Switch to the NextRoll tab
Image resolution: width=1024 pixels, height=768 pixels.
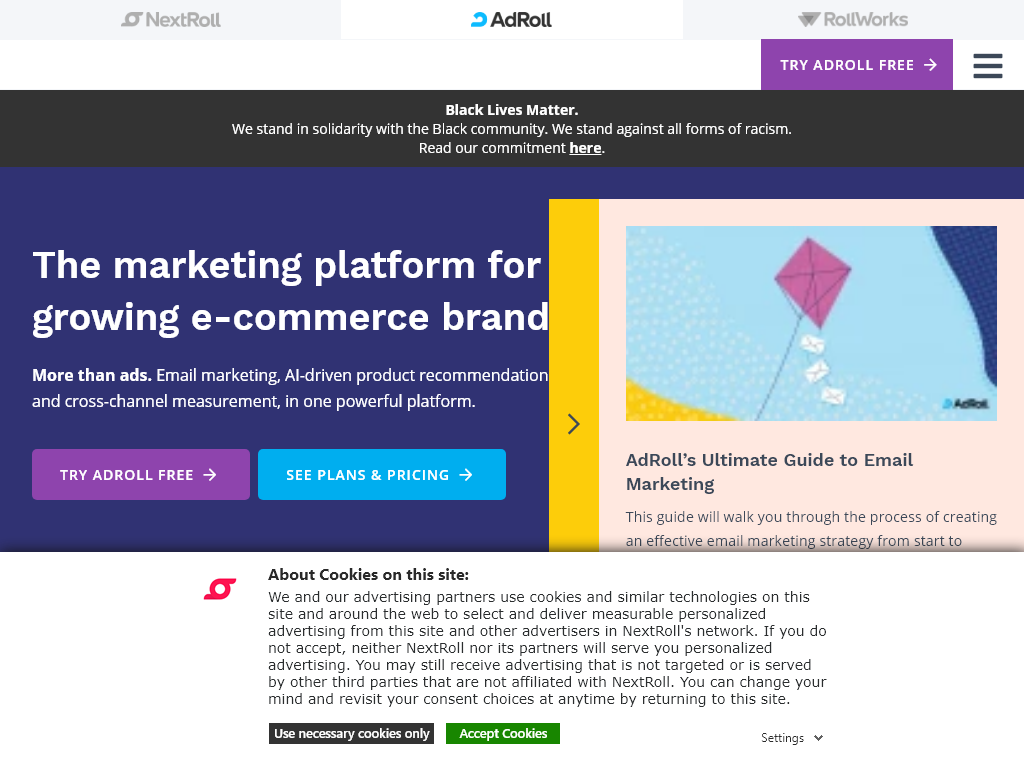(x=170, y=19)
